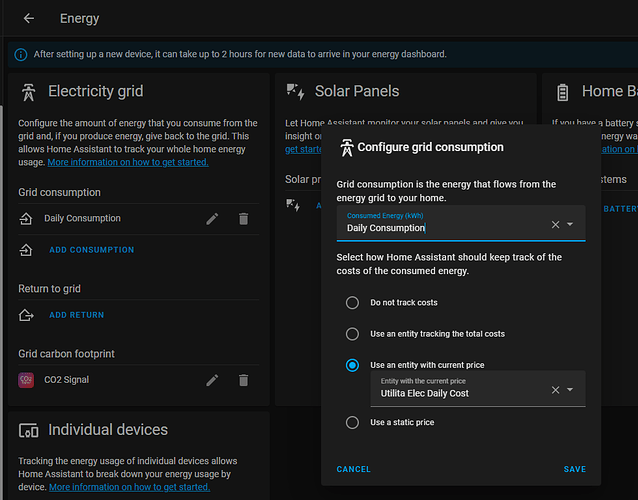Select Use an entity tracking total costs

(x=352, y=334)
